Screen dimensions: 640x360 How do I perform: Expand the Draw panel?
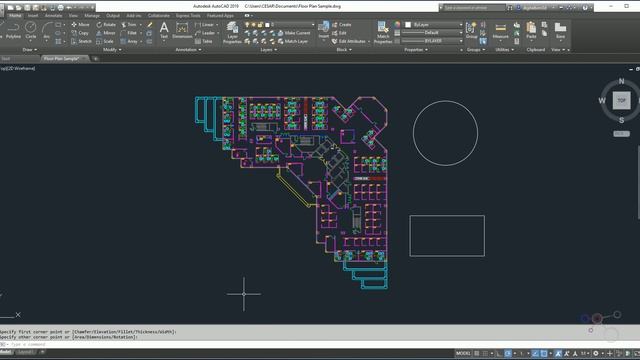click(x=29, y=50)
